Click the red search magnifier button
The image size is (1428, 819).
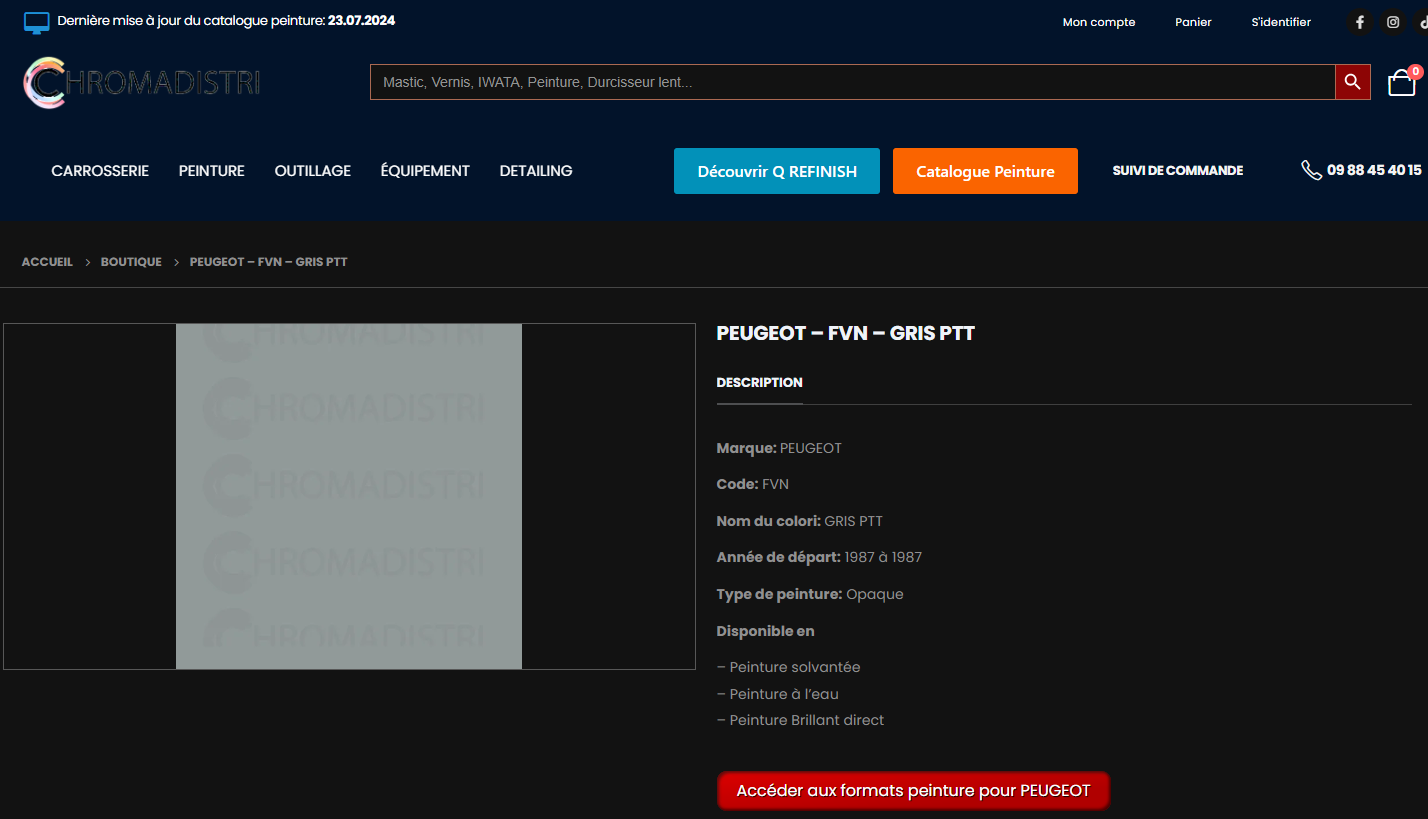[1352, 82]
